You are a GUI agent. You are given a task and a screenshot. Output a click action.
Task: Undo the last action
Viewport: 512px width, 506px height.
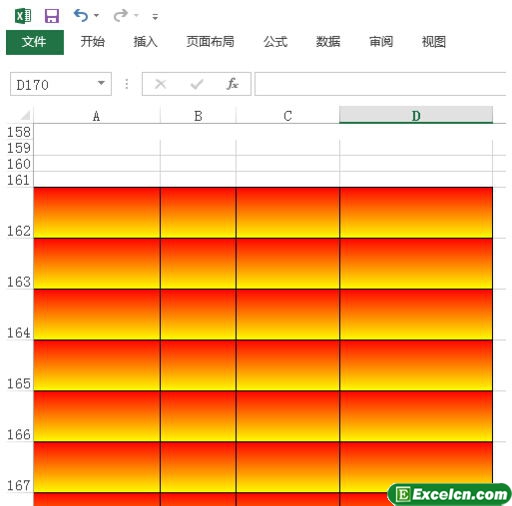click(81, 15)
